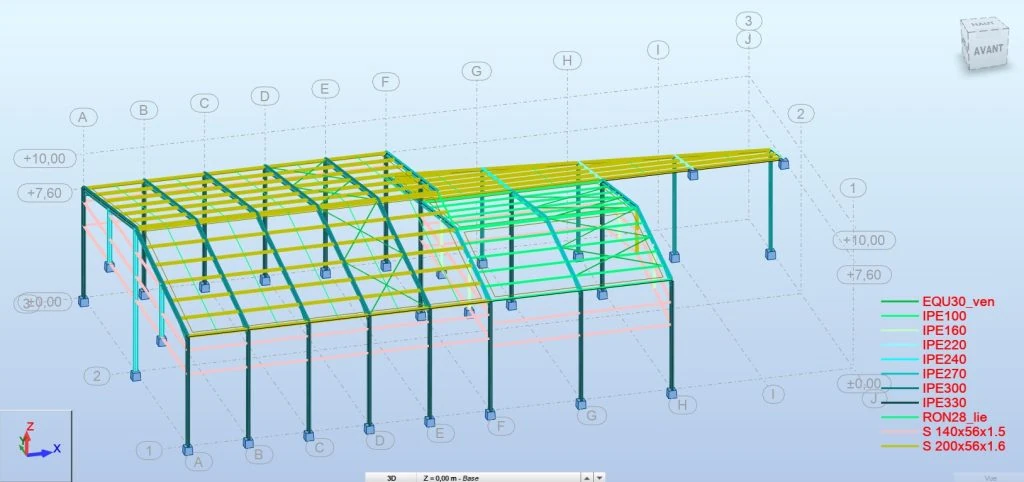Click the 'Z = 0,00 m - Base' field
The image size is (1024, 482).
[499, 477]
